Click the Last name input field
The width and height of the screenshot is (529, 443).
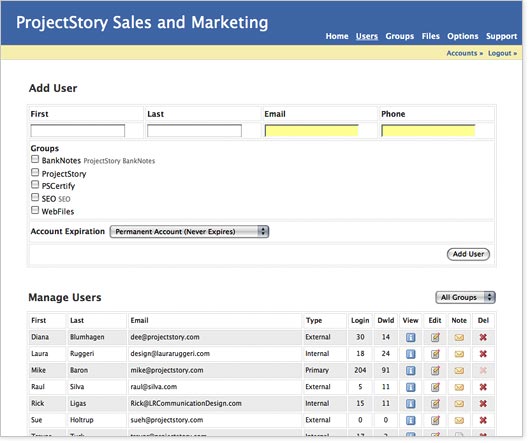(194, 131)
